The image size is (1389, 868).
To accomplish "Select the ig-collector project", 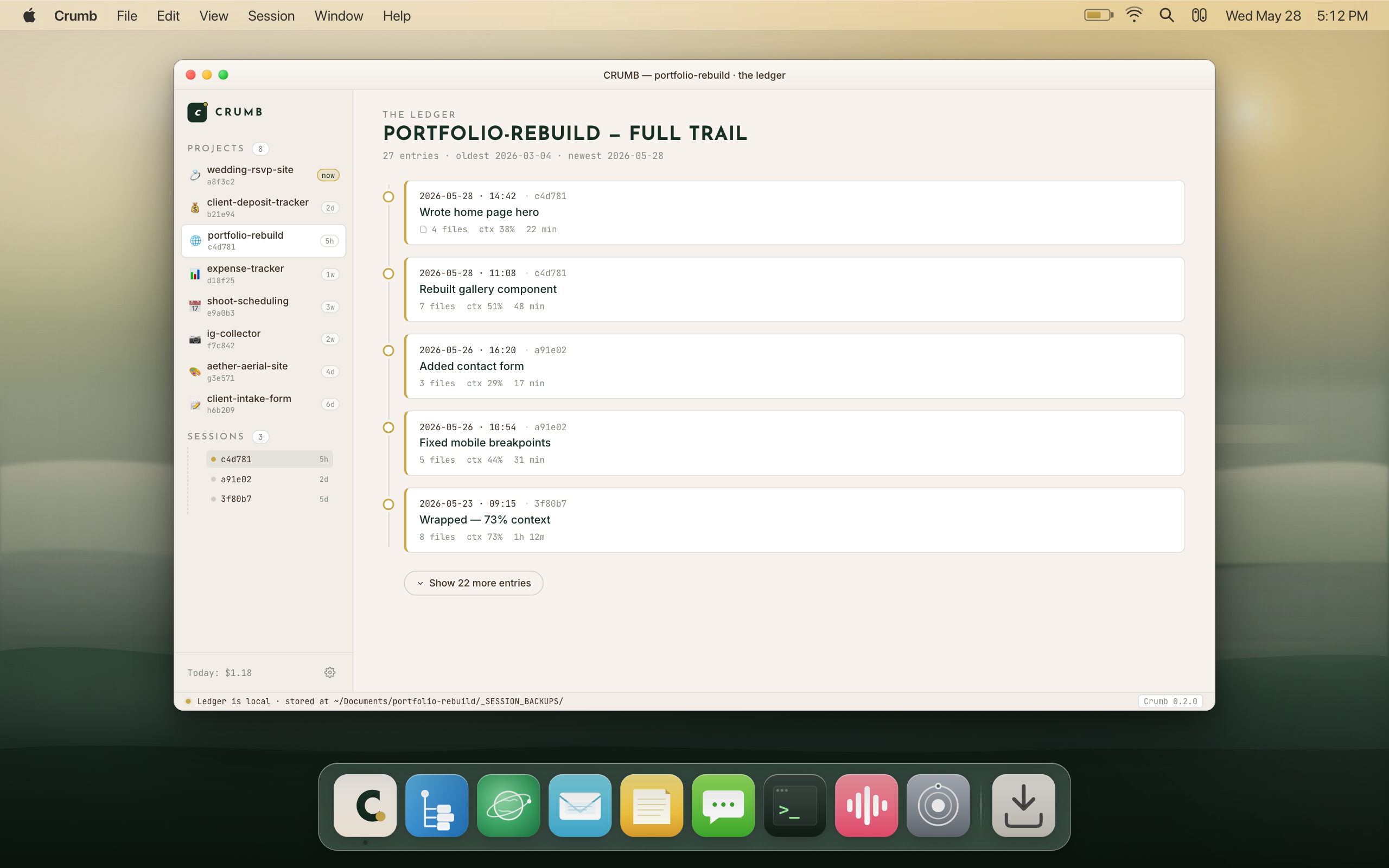I will 264,339.
